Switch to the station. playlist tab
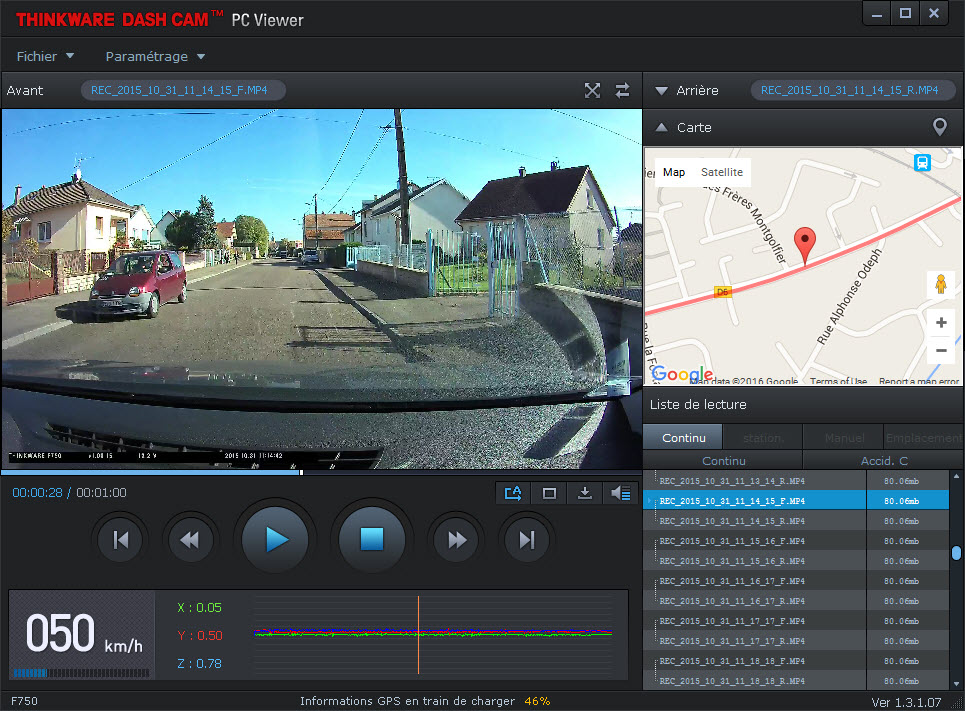Image resolution: width=965 pixels, height=711 pixels. coord(763,438)
